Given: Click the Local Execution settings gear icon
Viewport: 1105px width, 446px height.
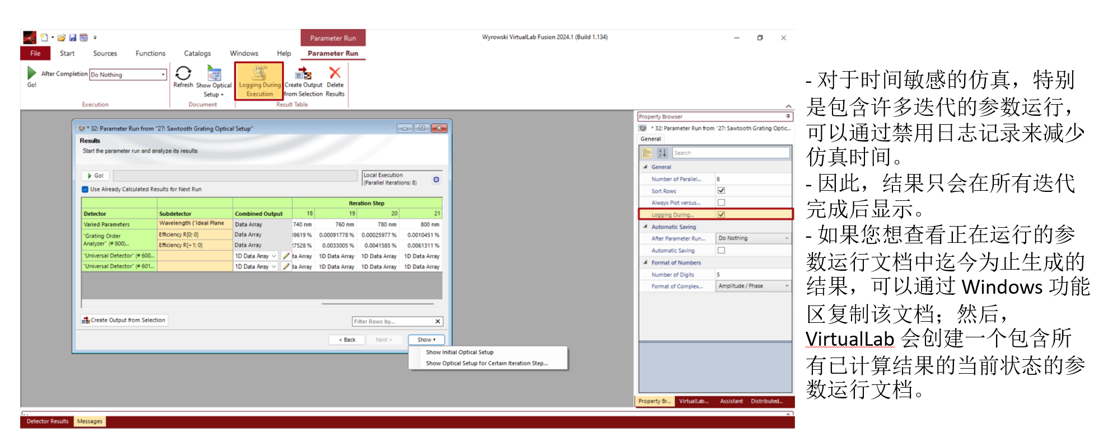Looking at the screenshot, I should coord(436,180).
